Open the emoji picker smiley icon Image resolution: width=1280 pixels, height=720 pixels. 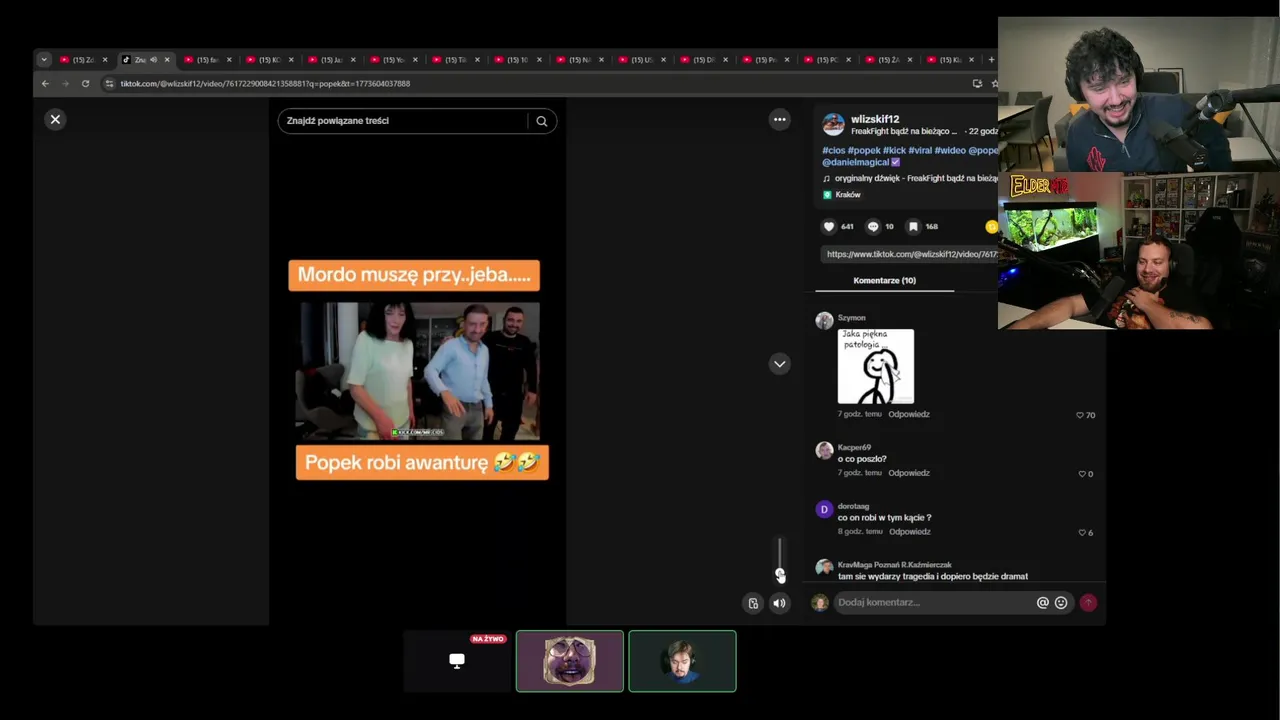[x=1061, y=602]
